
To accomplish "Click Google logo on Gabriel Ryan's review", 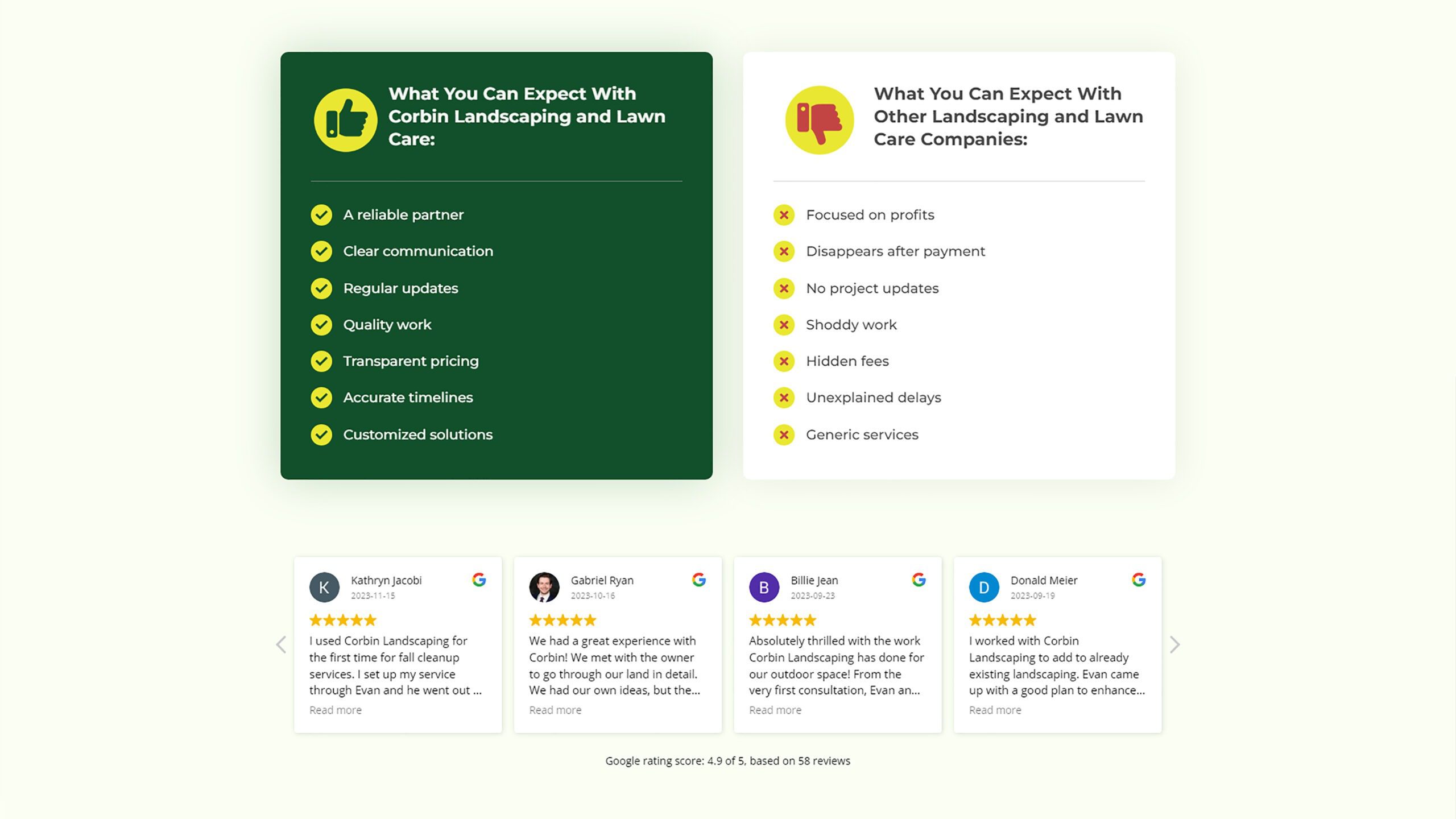I will point(699,580).
